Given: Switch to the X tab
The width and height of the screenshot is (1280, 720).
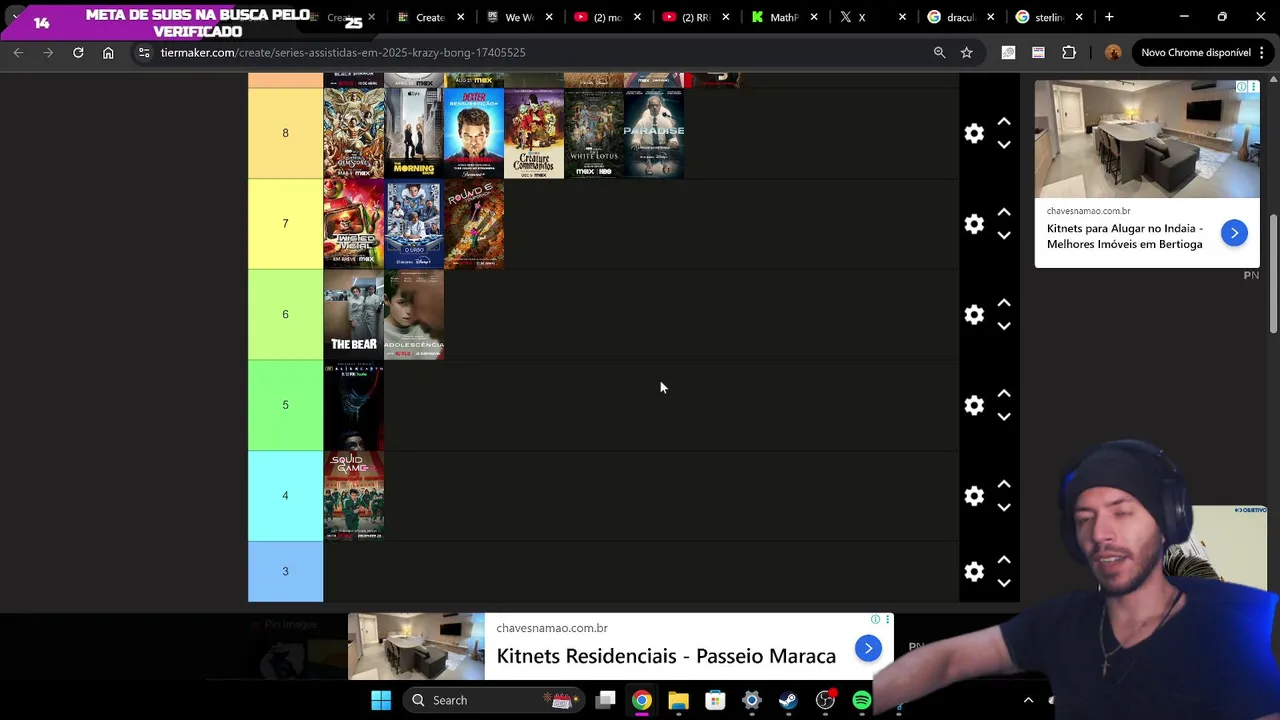Looking at the screenshot, I should point(871,17).
